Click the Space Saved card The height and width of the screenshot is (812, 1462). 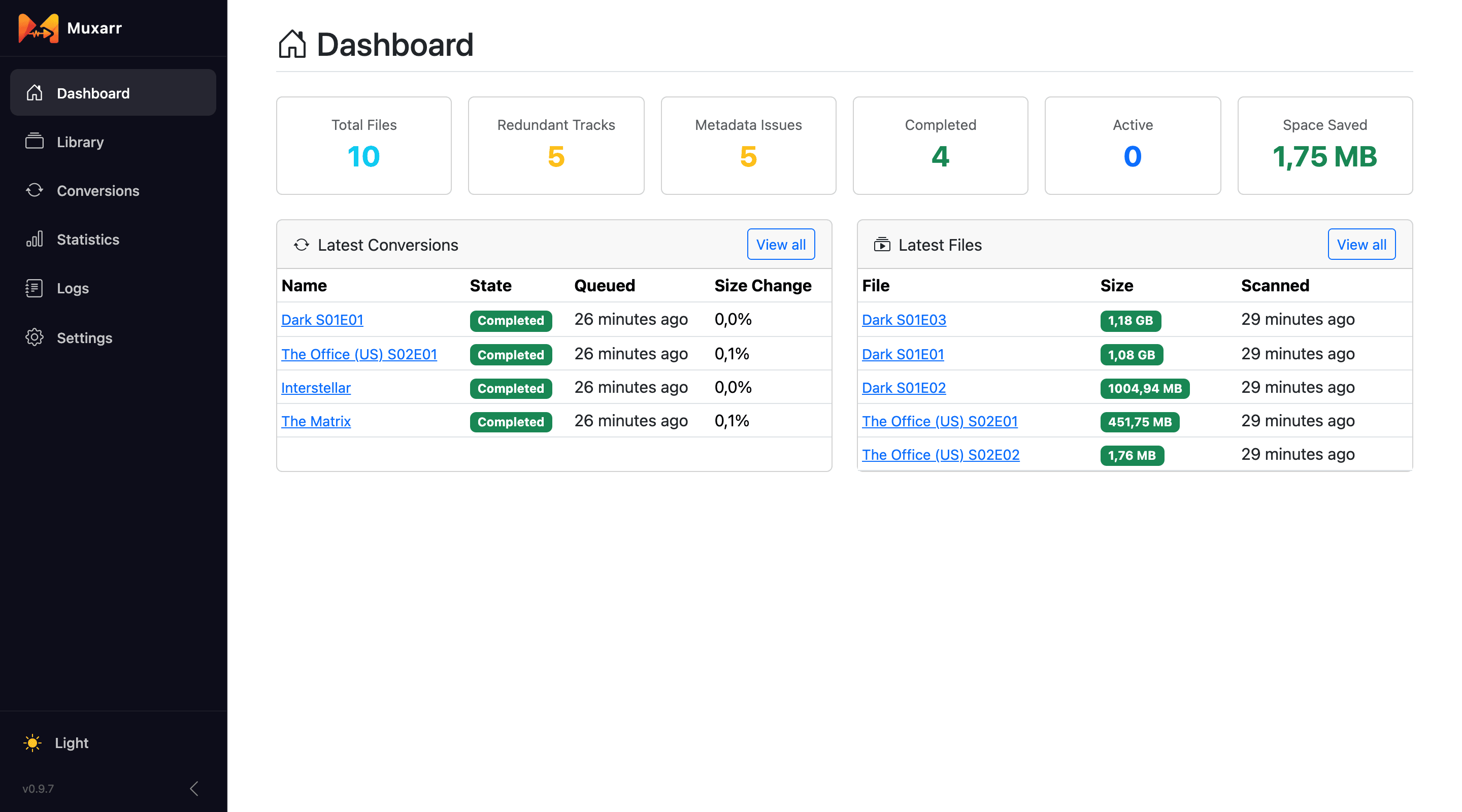pyautogui.click(x=1324, y=145)
